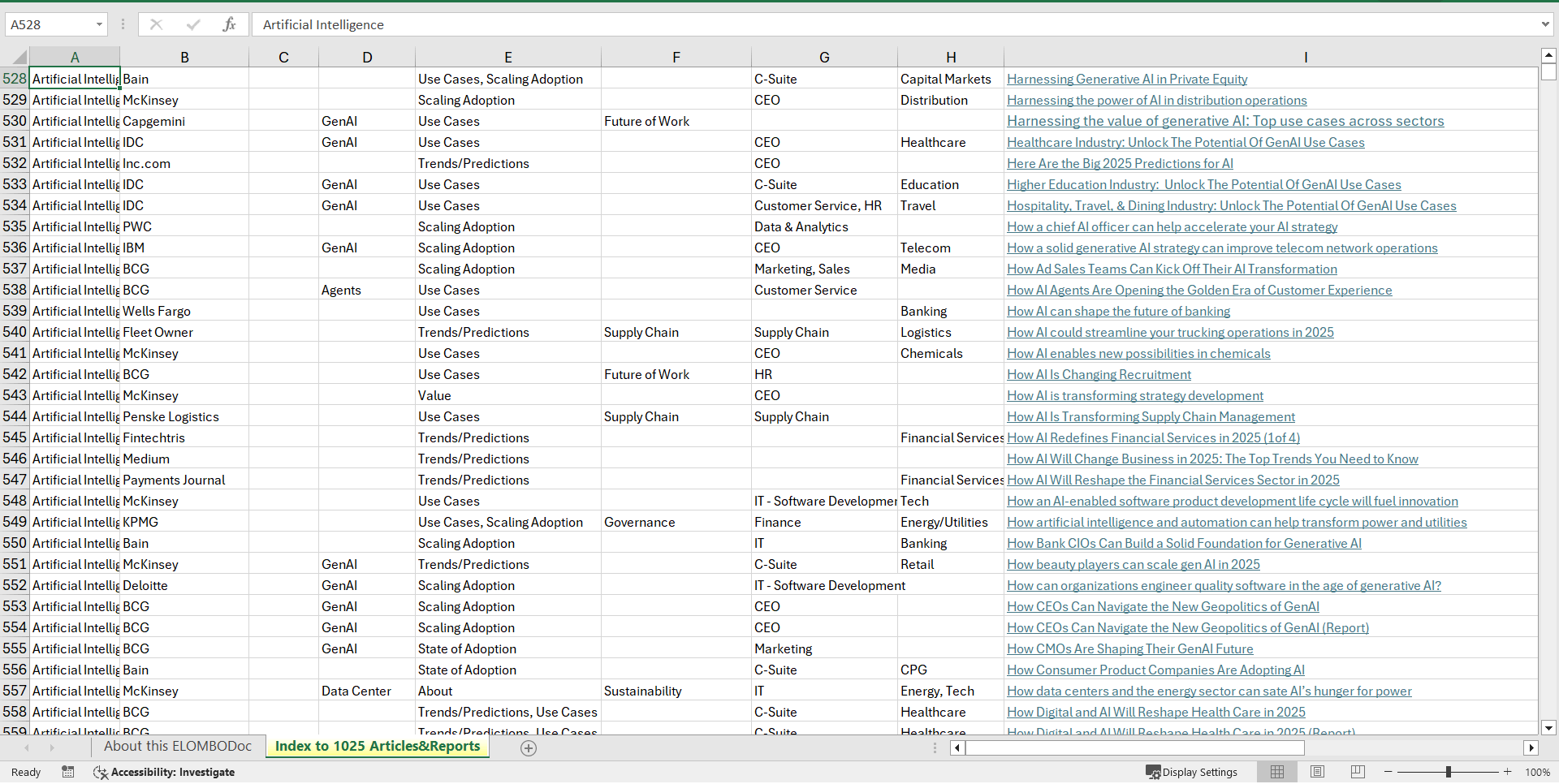Screen dimensions: 1559x784
Task: Select cell containing Data Center
Action: pyautogui.click(x=367, y=691)
